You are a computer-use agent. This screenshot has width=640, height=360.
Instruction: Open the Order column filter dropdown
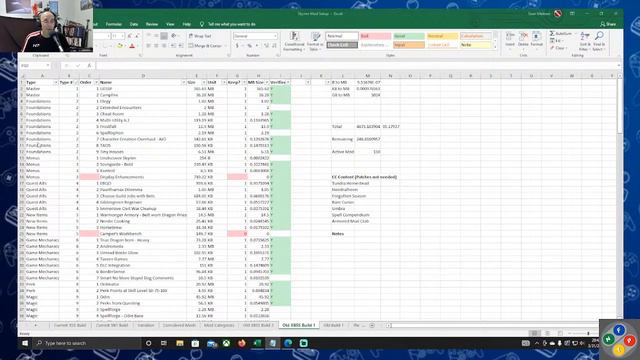(x=97, y=82)
